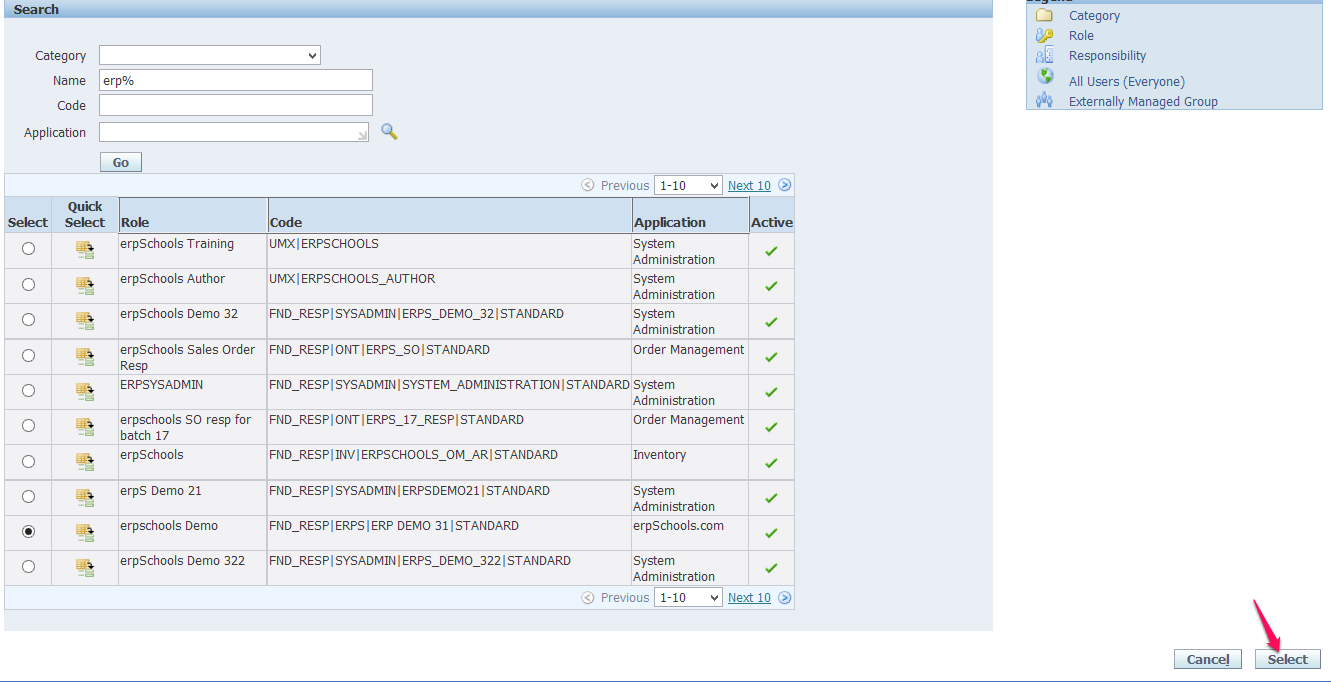Open the bottom 1-10 records dropdown
1331x682 pixels.
(x=688, y=598)
